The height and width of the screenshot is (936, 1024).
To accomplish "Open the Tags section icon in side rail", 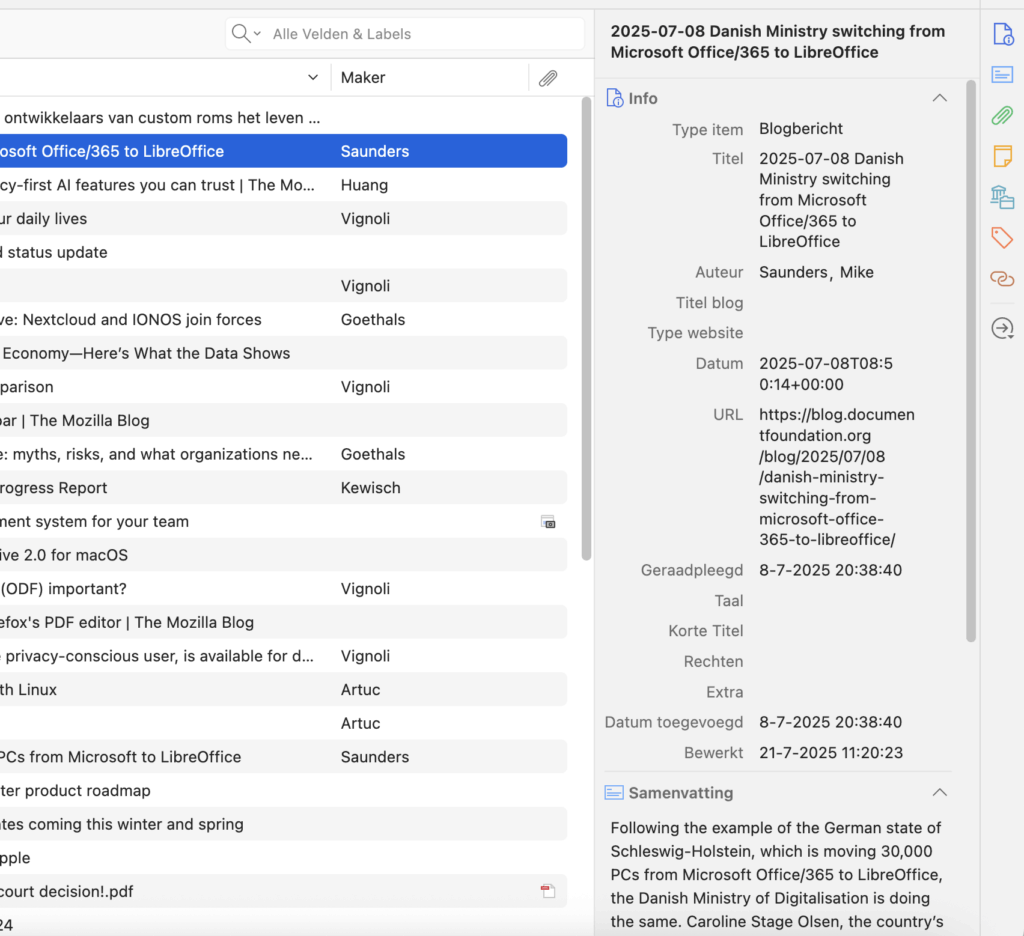I will tap(1002, 238).
